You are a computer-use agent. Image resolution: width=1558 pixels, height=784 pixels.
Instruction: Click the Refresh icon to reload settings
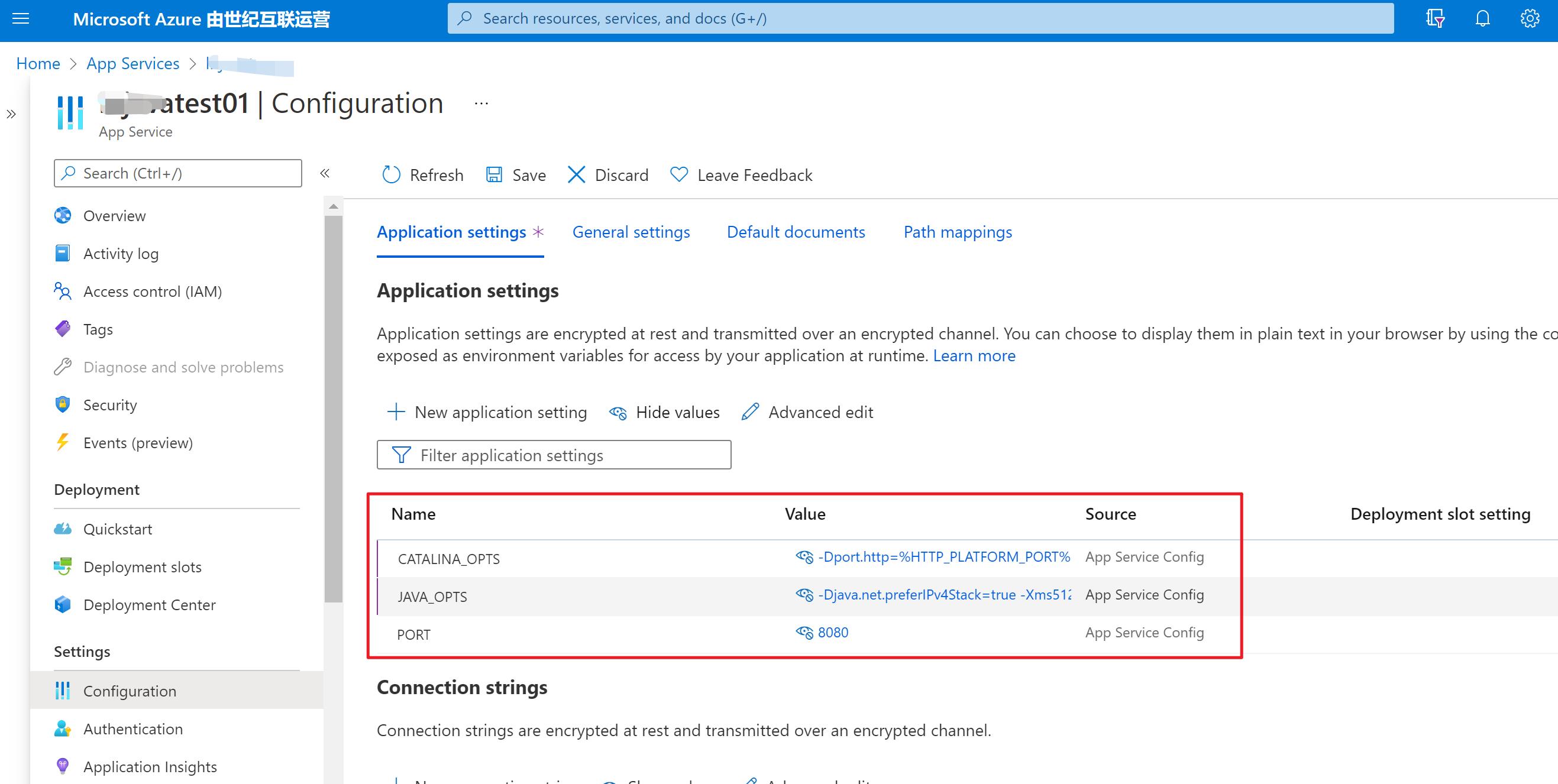point(391,175)
